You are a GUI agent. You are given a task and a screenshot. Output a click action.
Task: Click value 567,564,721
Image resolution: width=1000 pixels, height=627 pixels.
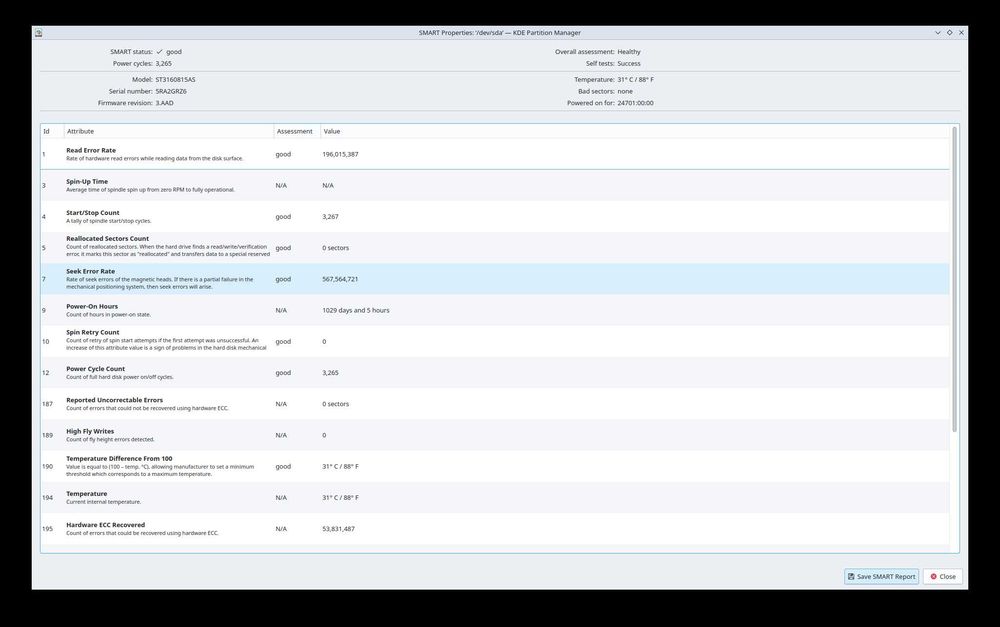click(340, 279)
